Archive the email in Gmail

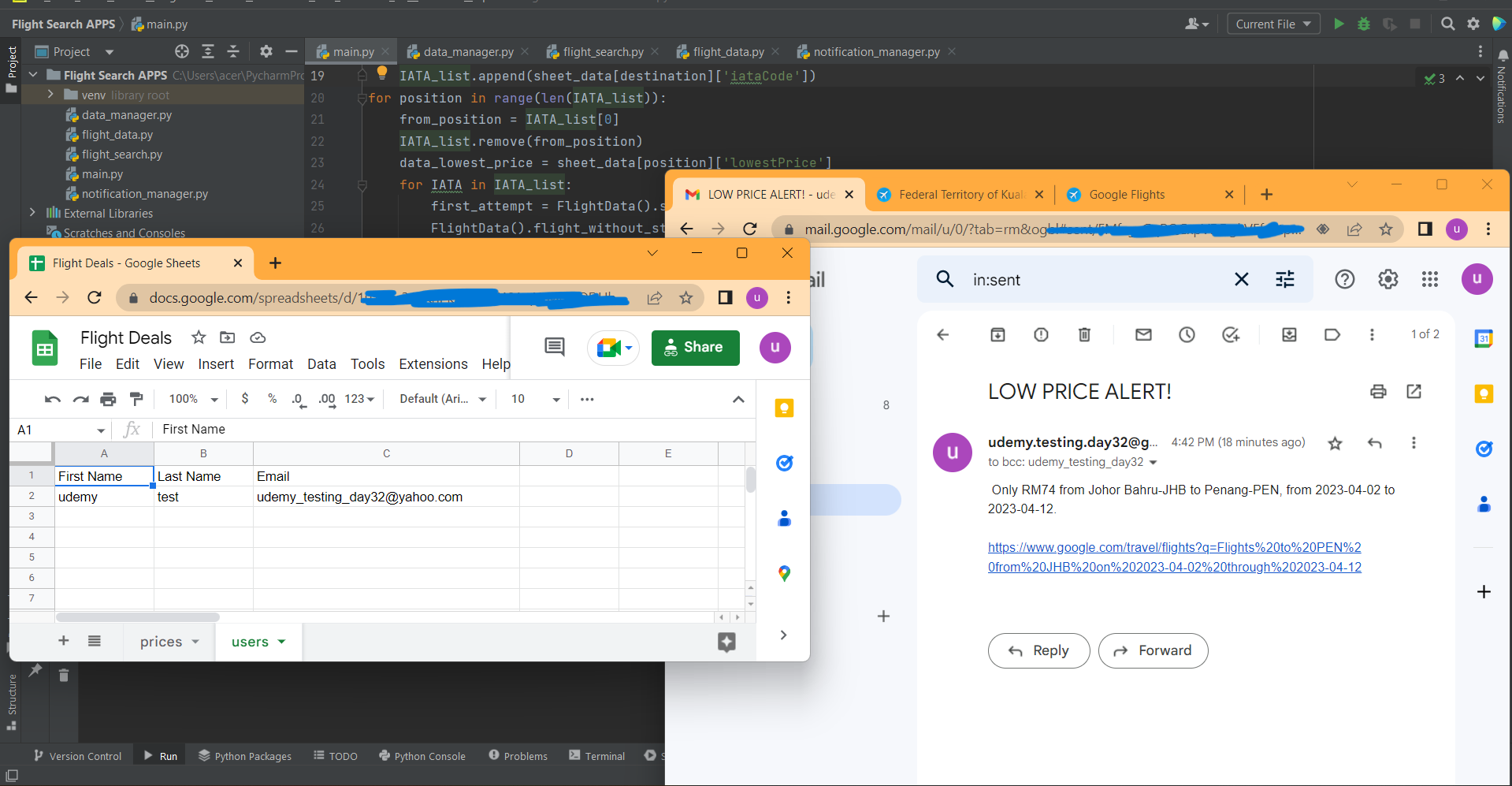coord(997,335)
